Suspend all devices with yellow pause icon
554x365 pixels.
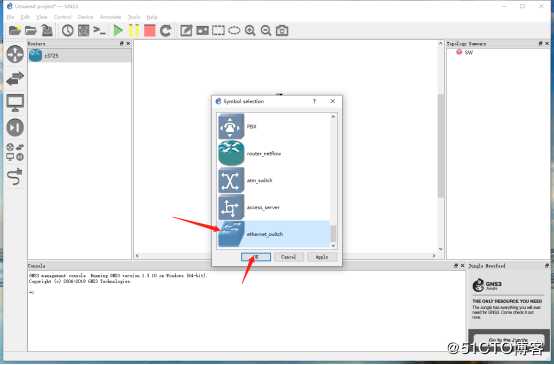coord(134,30)
